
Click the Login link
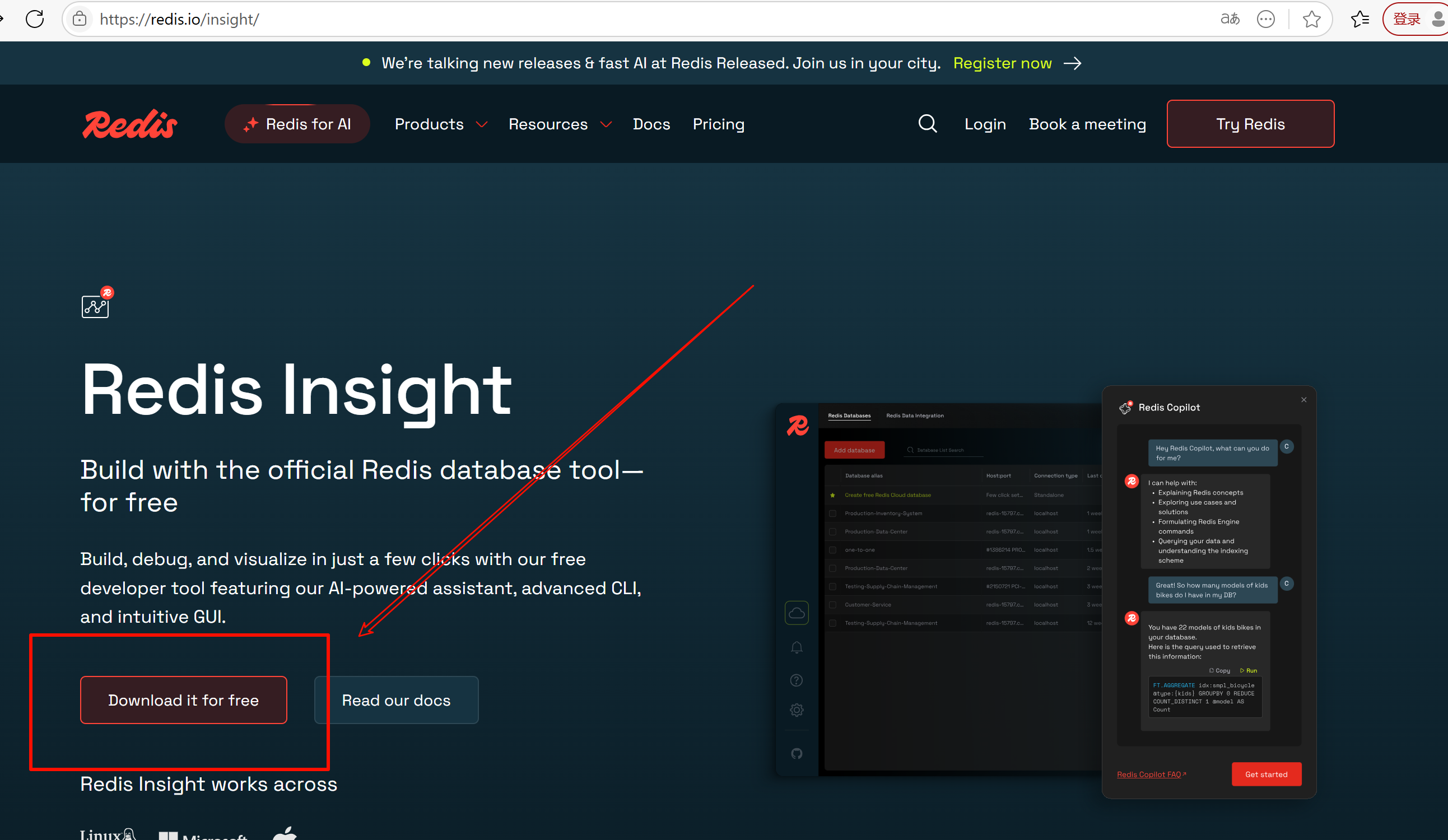985,124
